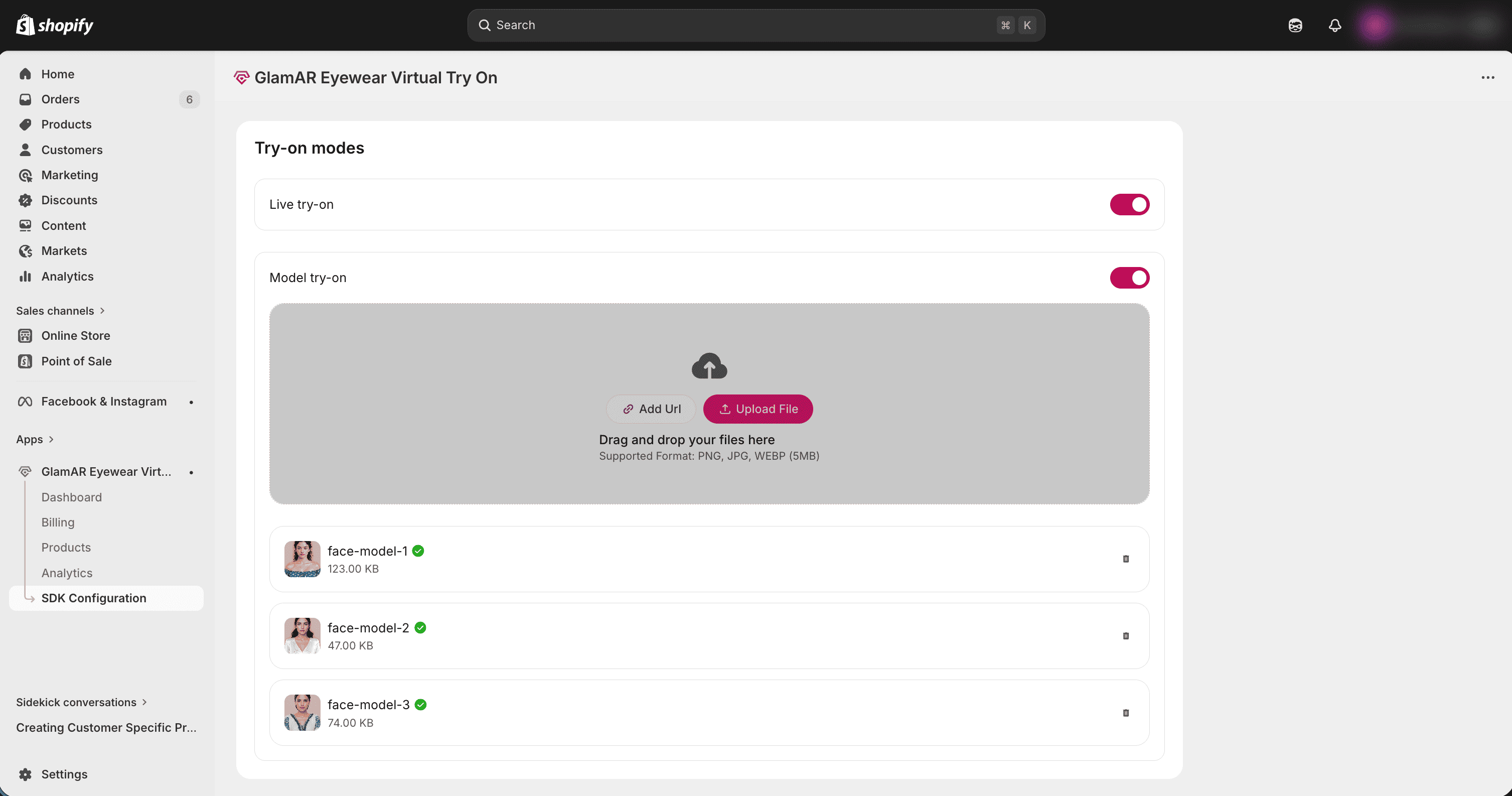The width and height of the screenshot is (1512, 796).
Task: Expand Sidekick conversations list
Action: coord(144,702)
